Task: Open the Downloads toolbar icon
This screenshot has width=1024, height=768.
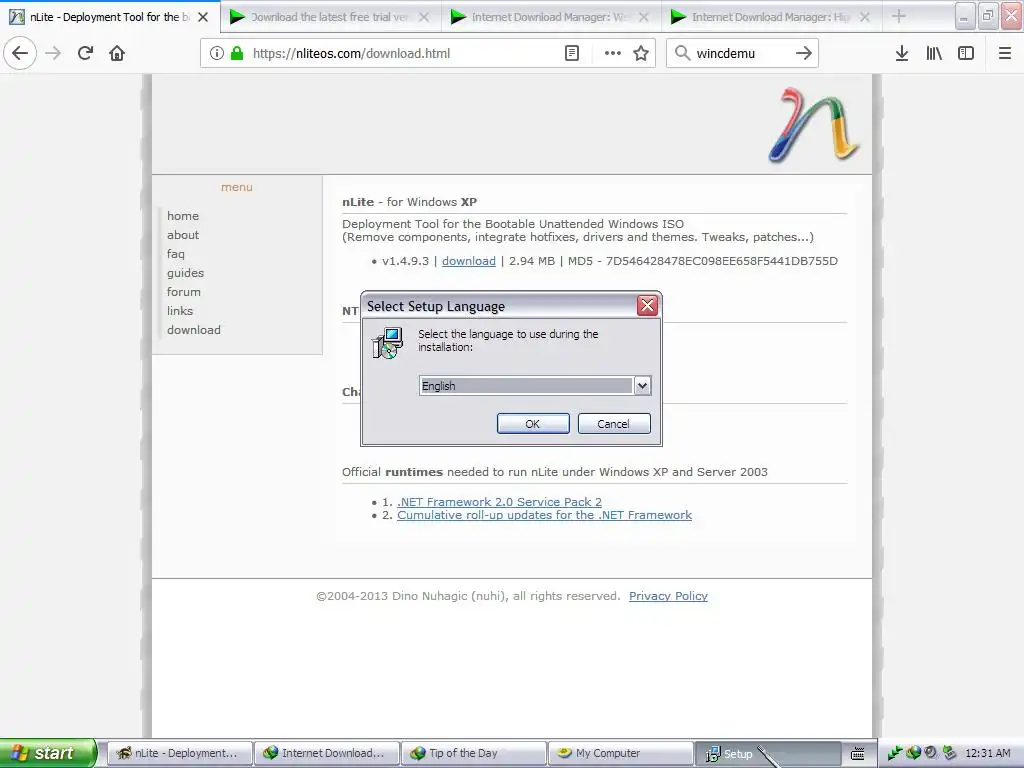Action: [901, 53]
